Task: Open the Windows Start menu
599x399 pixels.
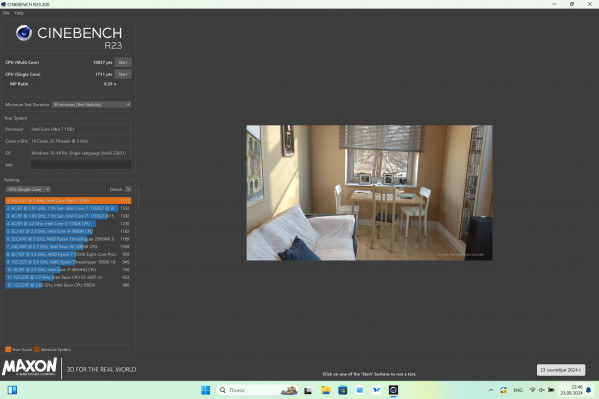Action: [206, 390]
